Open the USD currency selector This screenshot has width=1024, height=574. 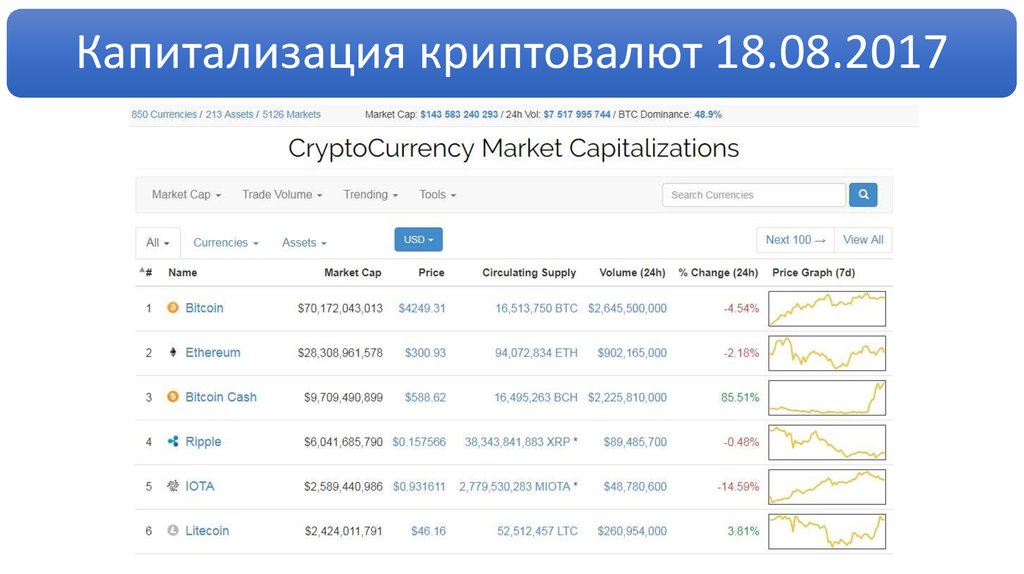point(418,240)
